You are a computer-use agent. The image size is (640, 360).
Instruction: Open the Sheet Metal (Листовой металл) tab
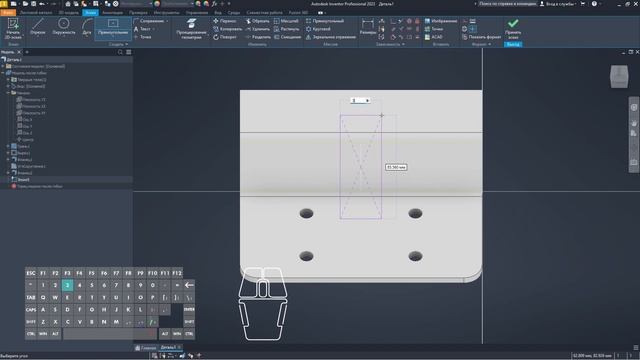point(36,13)
